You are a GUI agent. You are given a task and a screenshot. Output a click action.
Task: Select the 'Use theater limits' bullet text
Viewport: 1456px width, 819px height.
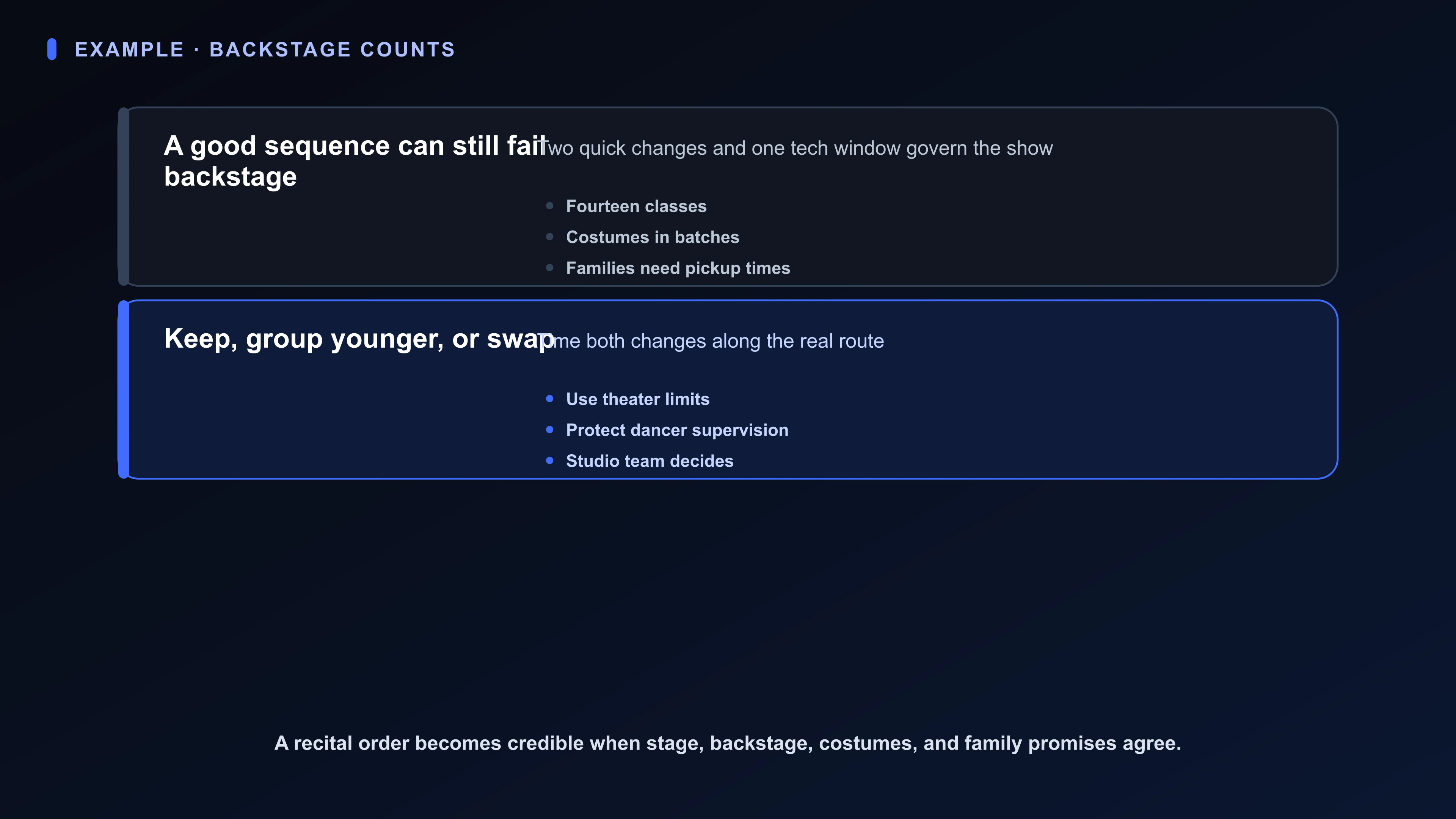(637, 399)
